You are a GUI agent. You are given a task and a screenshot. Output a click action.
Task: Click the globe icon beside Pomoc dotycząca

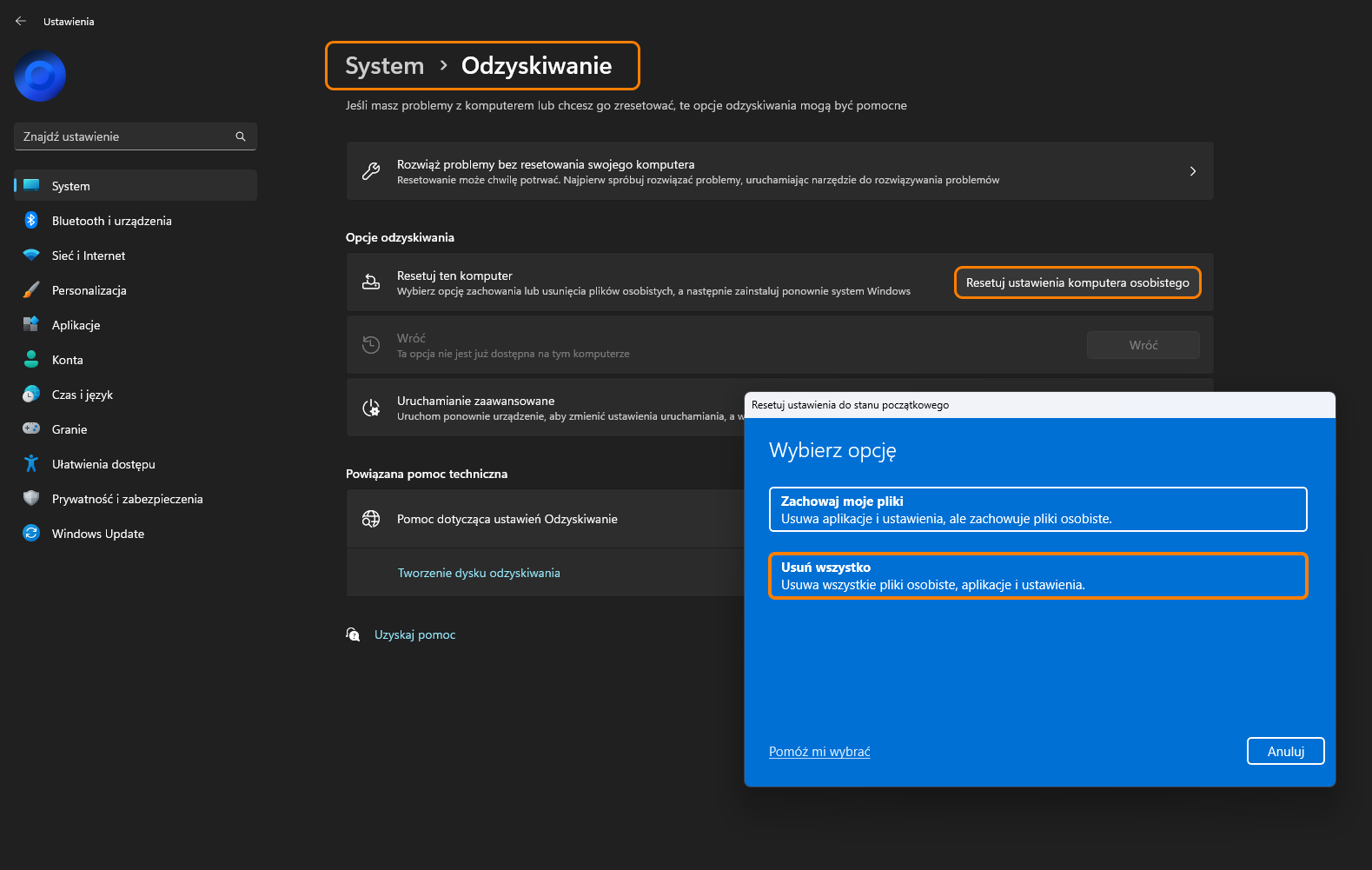(371, 519)
